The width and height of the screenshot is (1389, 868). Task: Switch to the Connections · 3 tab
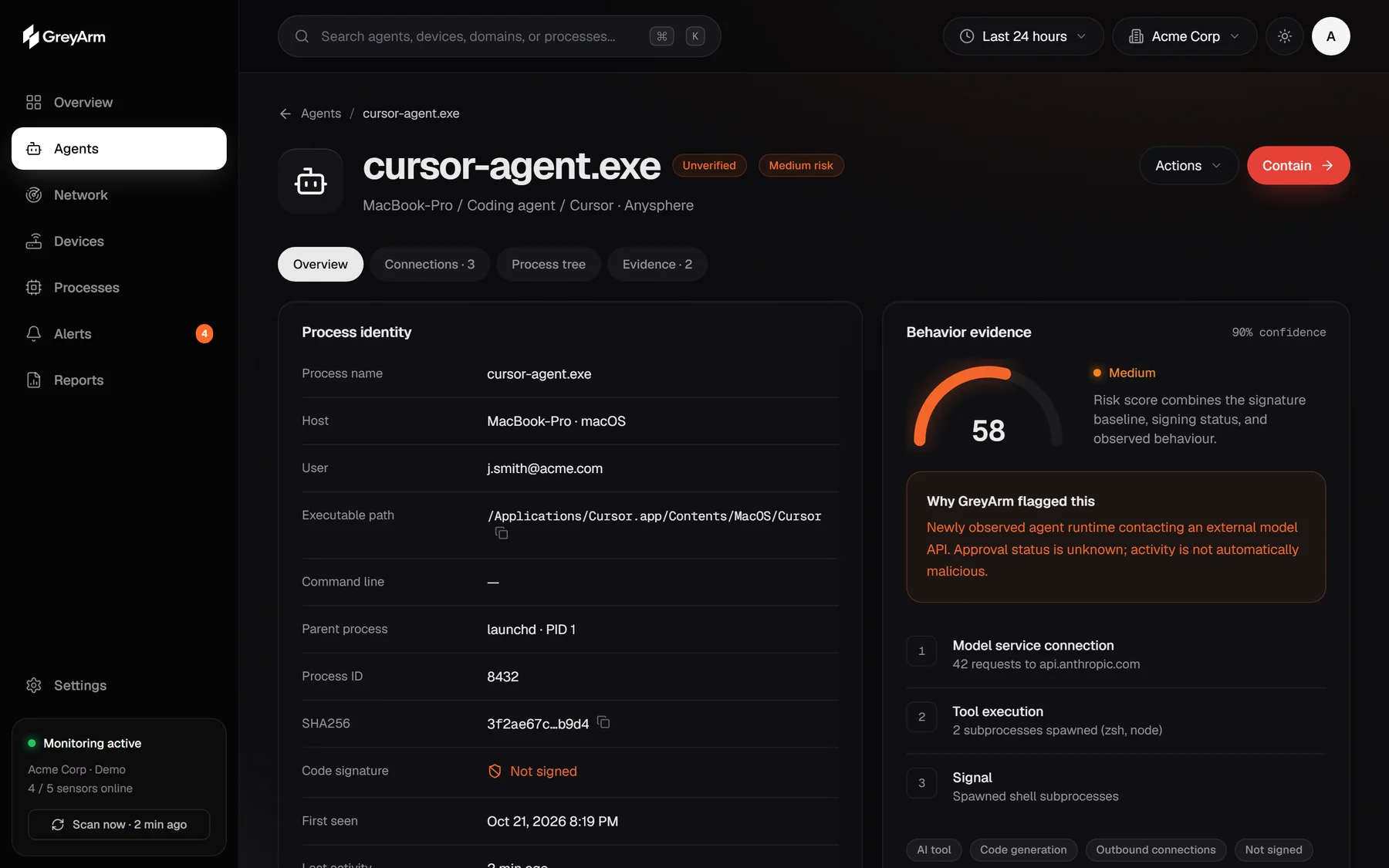click(430, 265)
